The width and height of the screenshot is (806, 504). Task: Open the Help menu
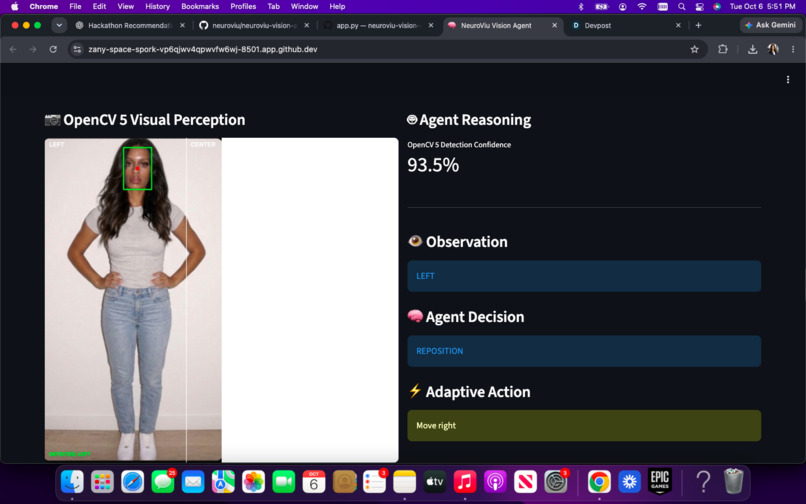(337, 7)
